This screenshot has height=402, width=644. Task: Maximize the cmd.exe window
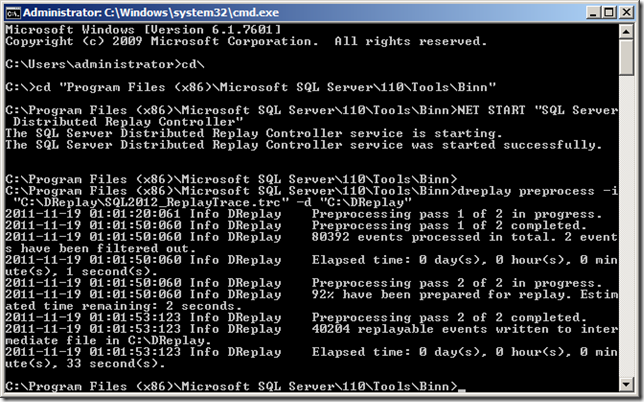pyautogui.click(x=609, y=12)
